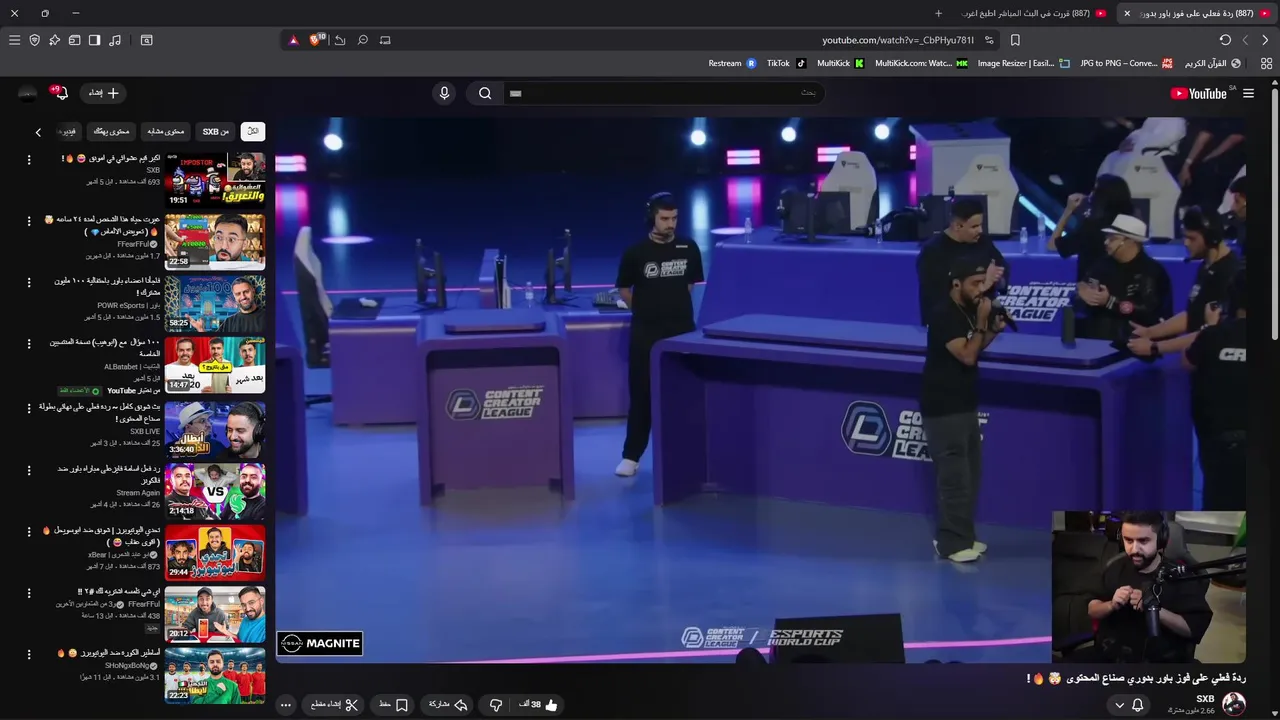Open the browser main hamburger menu

(x=14, y=40)
